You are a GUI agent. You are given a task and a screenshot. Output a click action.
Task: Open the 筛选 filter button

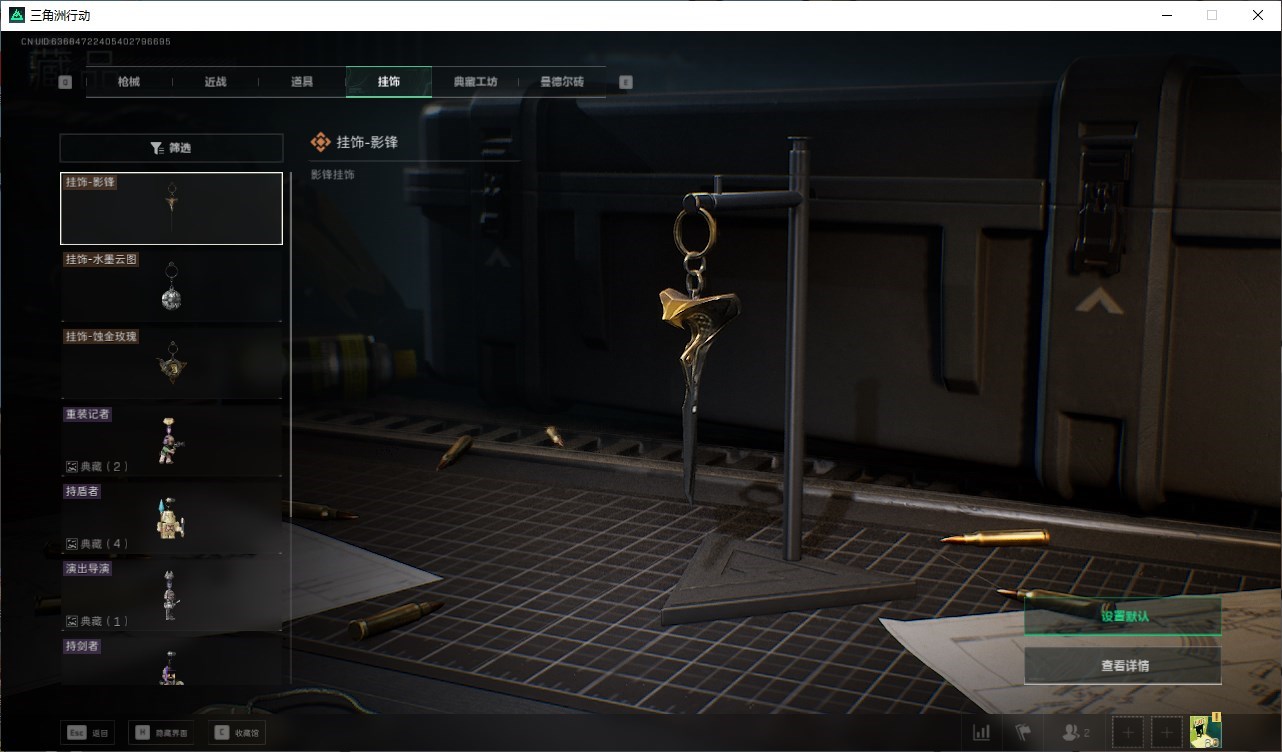tap(171, 148)
